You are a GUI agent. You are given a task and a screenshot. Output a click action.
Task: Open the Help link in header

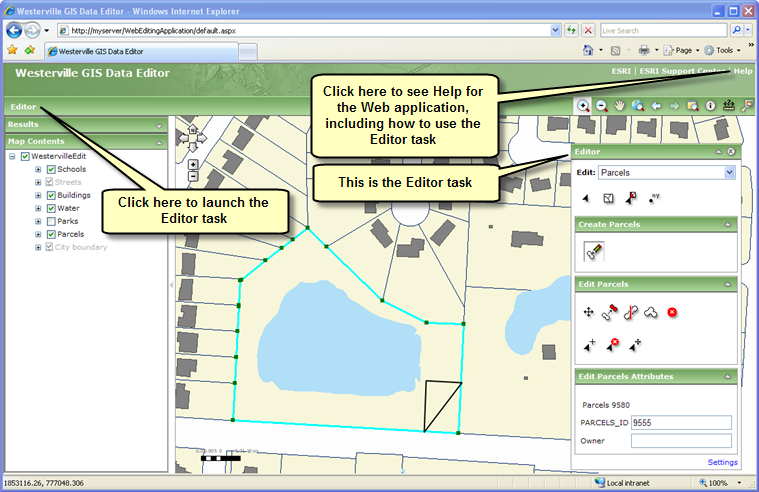(x=742, y=72)
